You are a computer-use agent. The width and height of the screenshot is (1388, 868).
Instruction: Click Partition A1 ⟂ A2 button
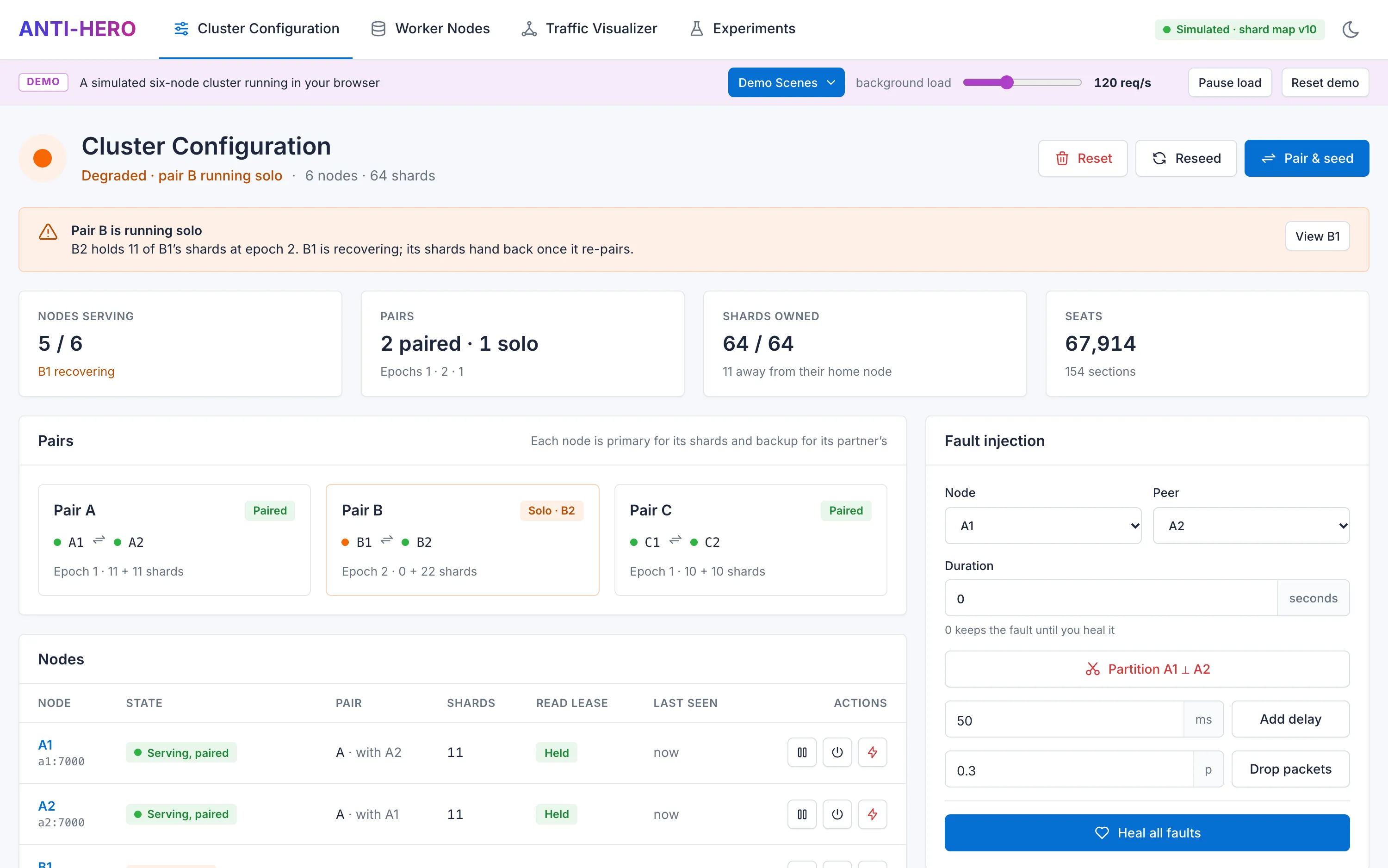1147,669
